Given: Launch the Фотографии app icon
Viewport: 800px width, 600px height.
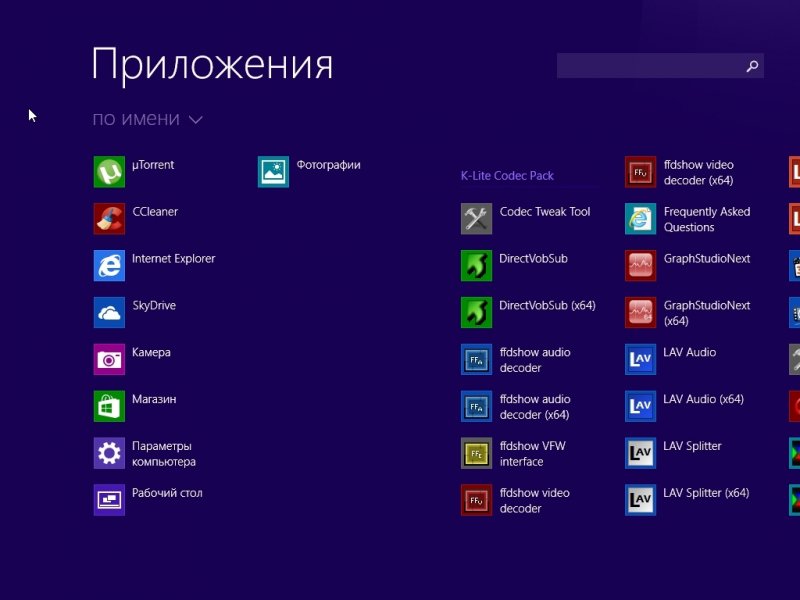Looking at the screenshot, I should coord(273,172).
